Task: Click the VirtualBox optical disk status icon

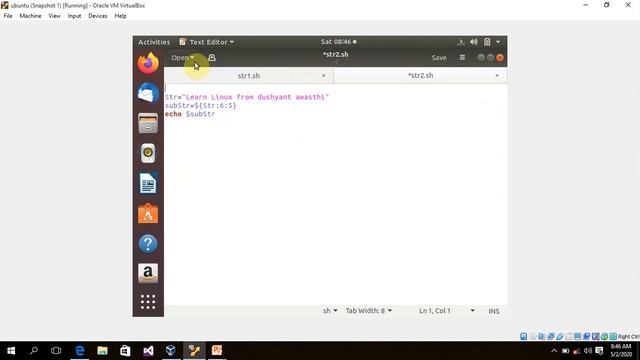Action: tap(533, 336)
